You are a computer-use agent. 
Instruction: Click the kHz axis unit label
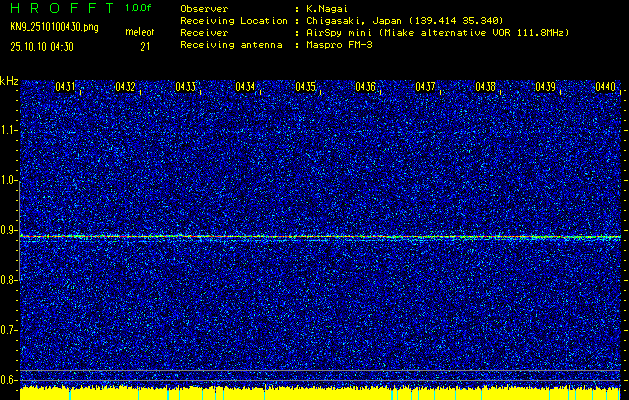coord(9,80)
